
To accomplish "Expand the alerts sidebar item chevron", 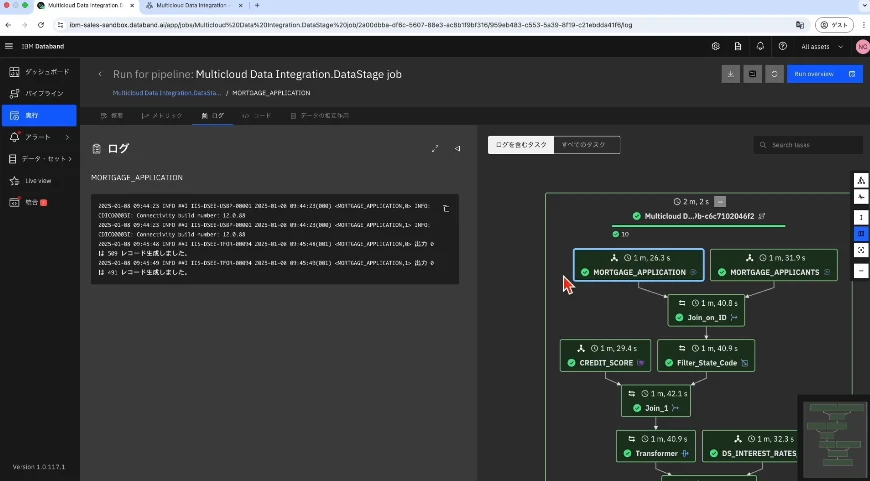I will pos(67,137).
